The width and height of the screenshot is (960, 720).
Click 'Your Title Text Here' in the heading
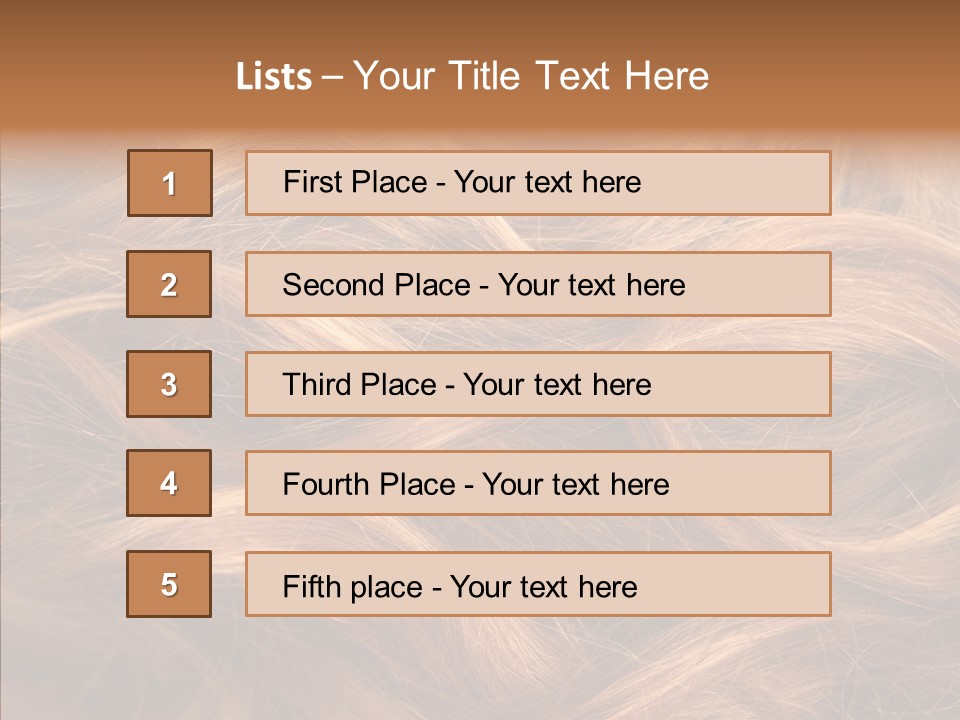531,76
